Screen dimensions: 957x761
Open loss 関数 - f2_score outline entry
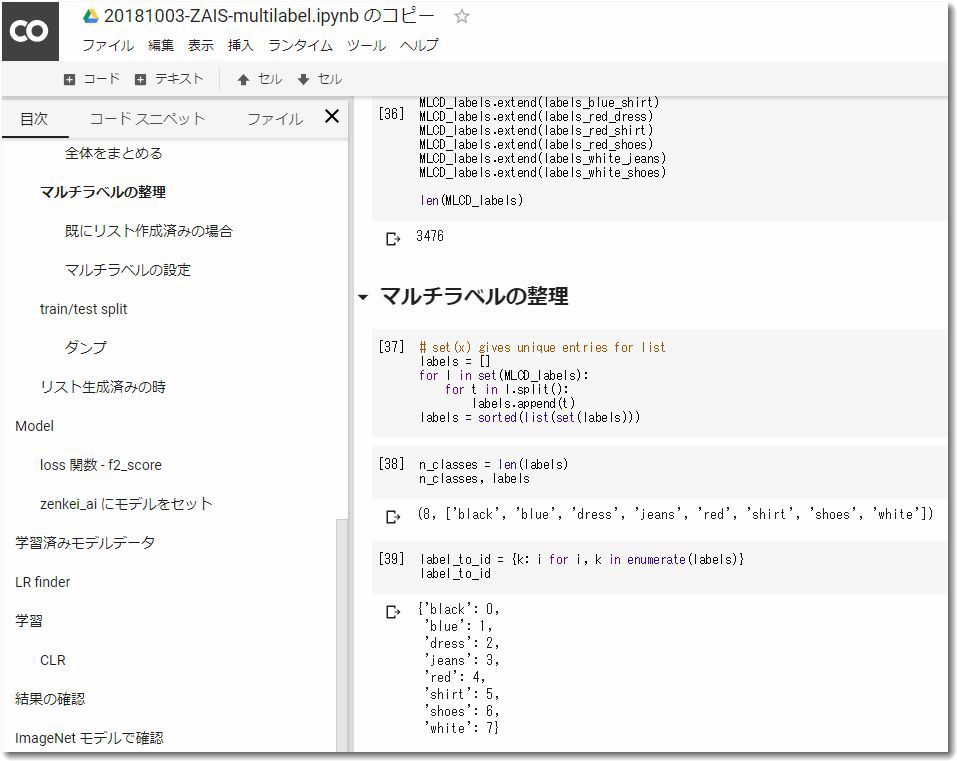click(x=100, y=465)
